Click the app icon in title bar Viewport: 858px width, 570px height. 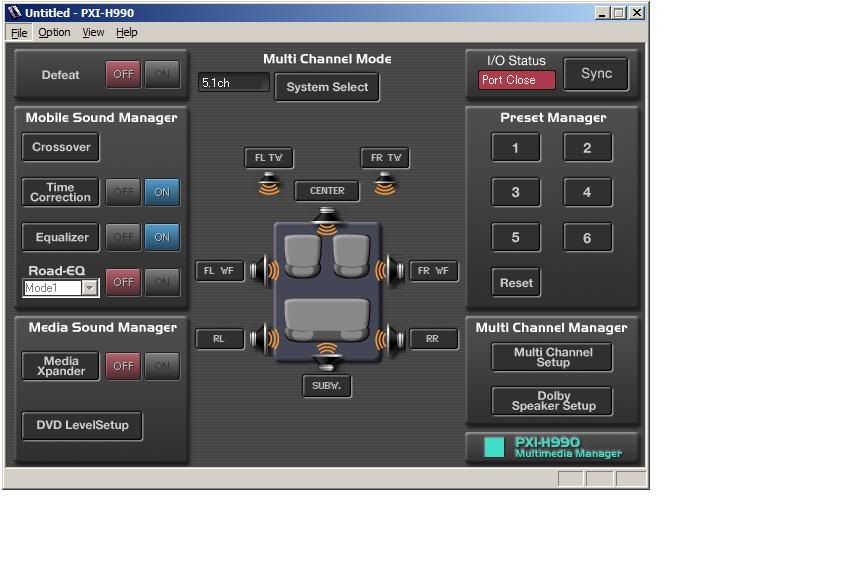click(14, 12)
